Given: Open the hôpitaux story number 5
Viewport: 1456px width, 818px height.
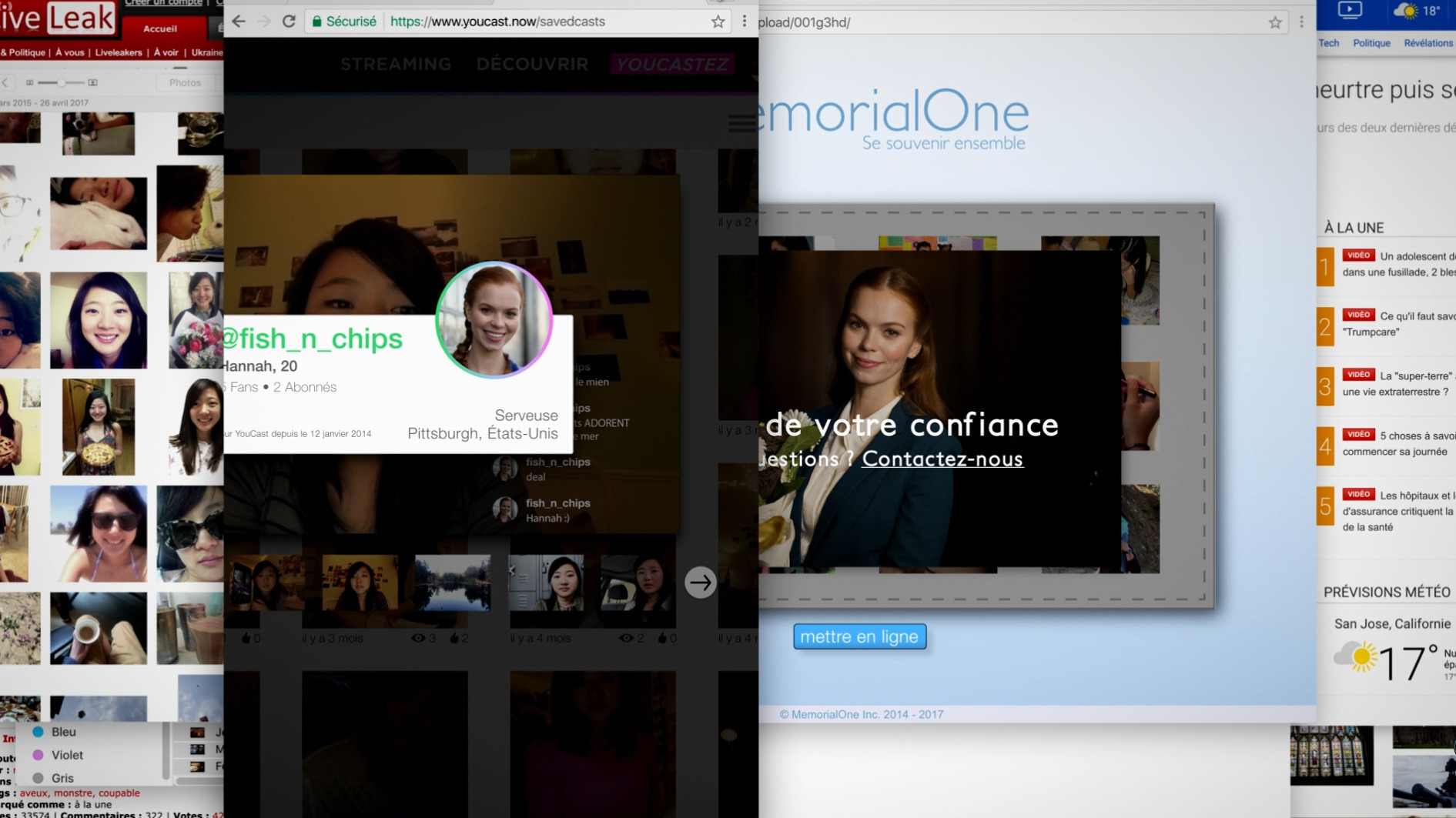Looking at the screenshot, I should [1386, 511].
